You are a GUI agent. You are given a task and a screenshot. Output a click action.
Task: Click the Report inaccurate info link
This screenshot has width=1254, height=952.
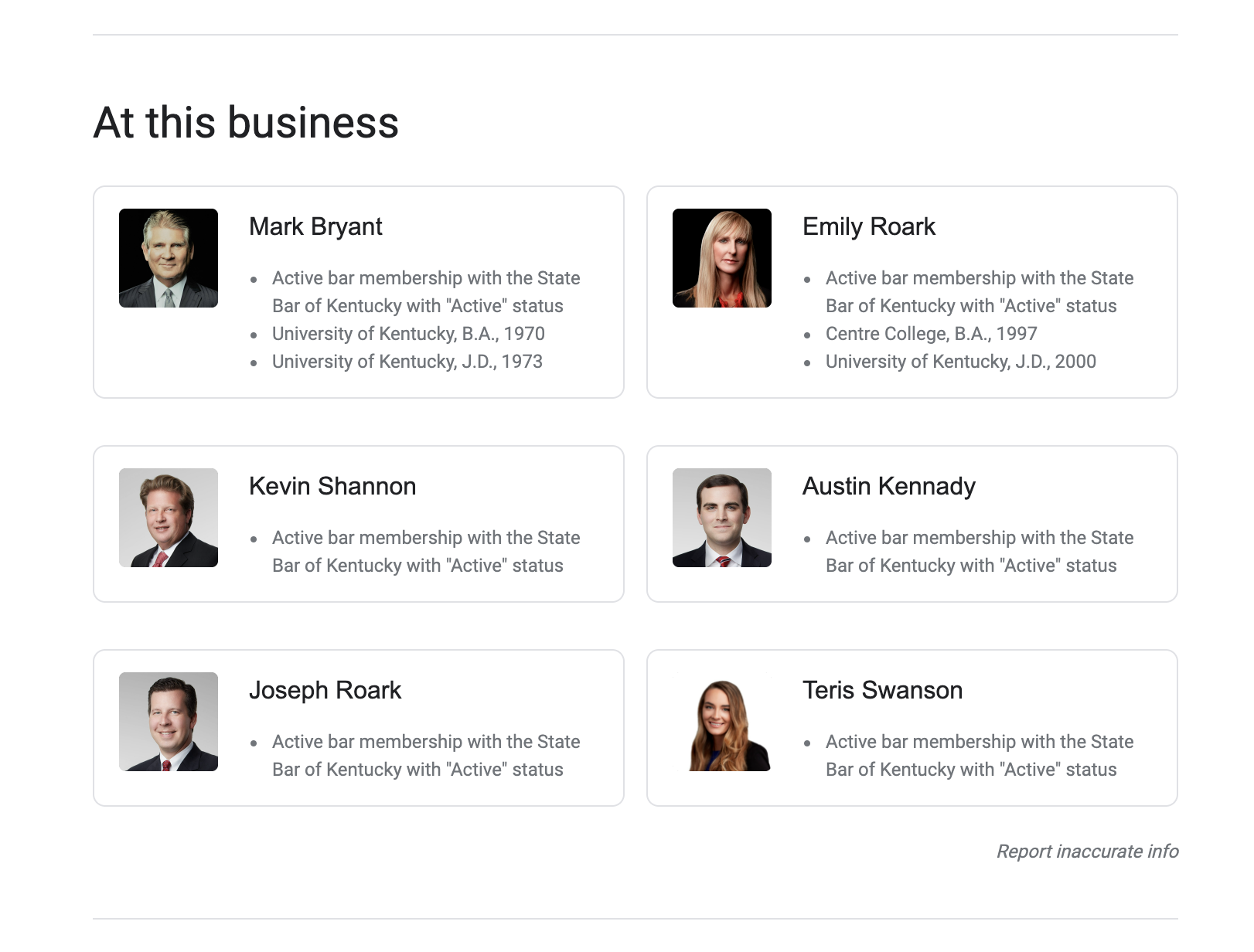(x=1087, y=852)
